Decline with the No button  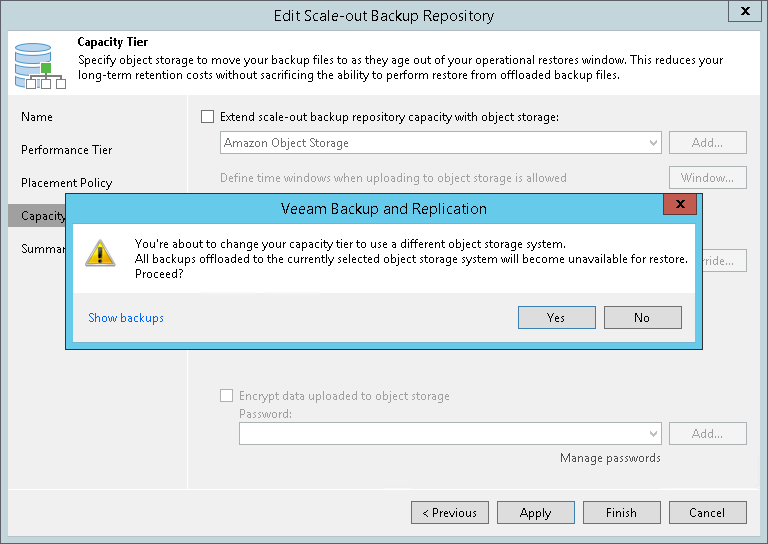(643, 318)
